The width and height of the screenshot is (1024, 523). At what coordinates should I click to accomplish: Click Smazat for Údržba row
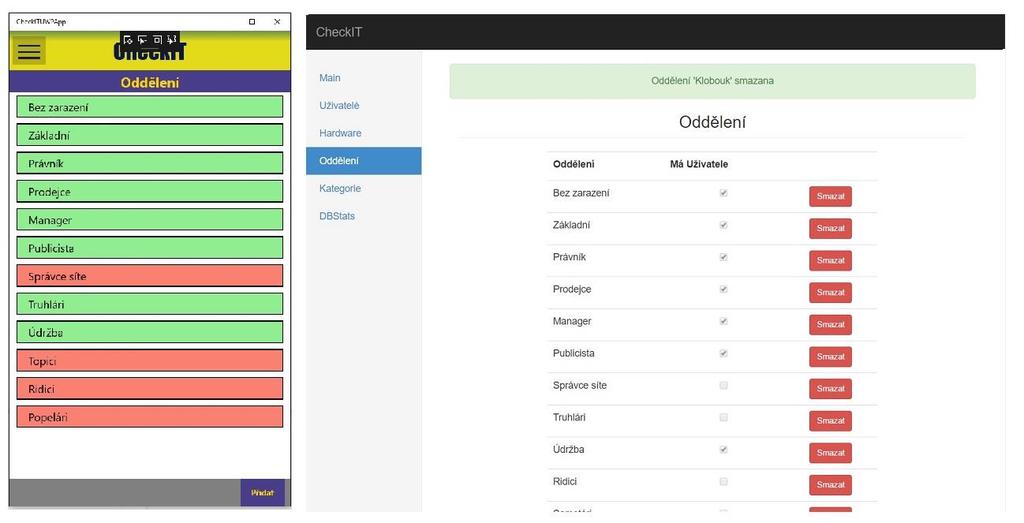830,452
